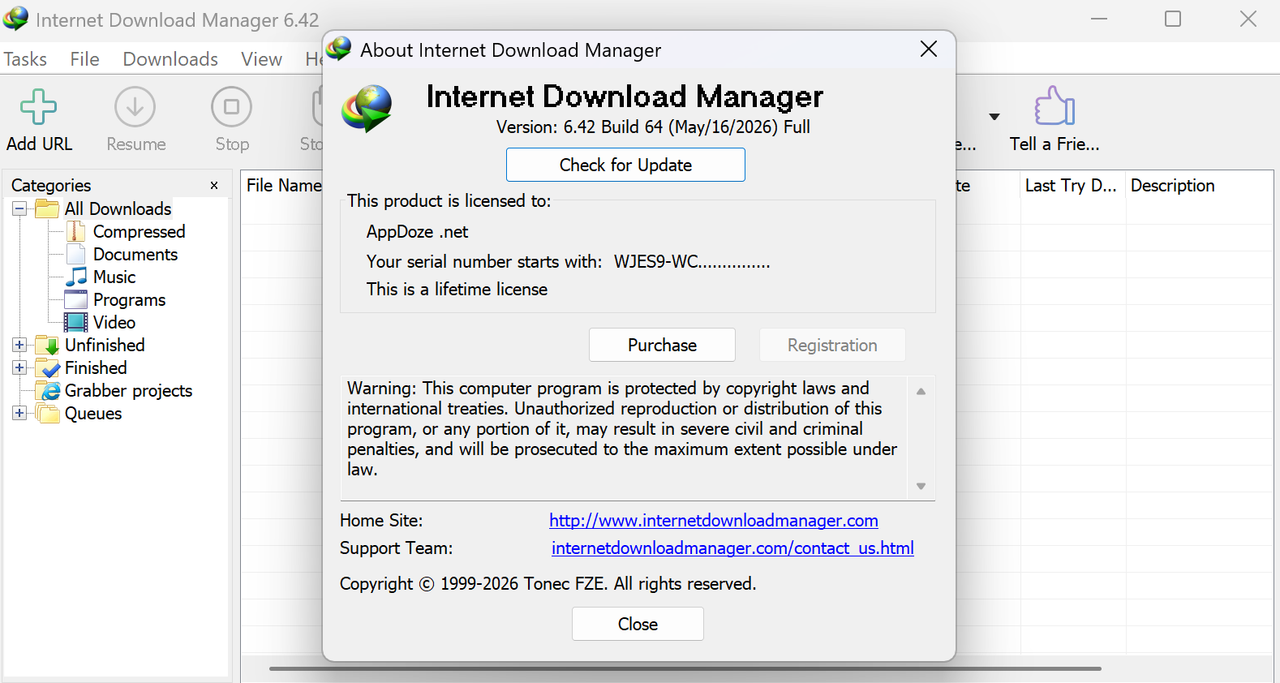The height and width of the screenshot is (683, 1280).
Task: Expand the Finished tree node
Action: [20, 368]
